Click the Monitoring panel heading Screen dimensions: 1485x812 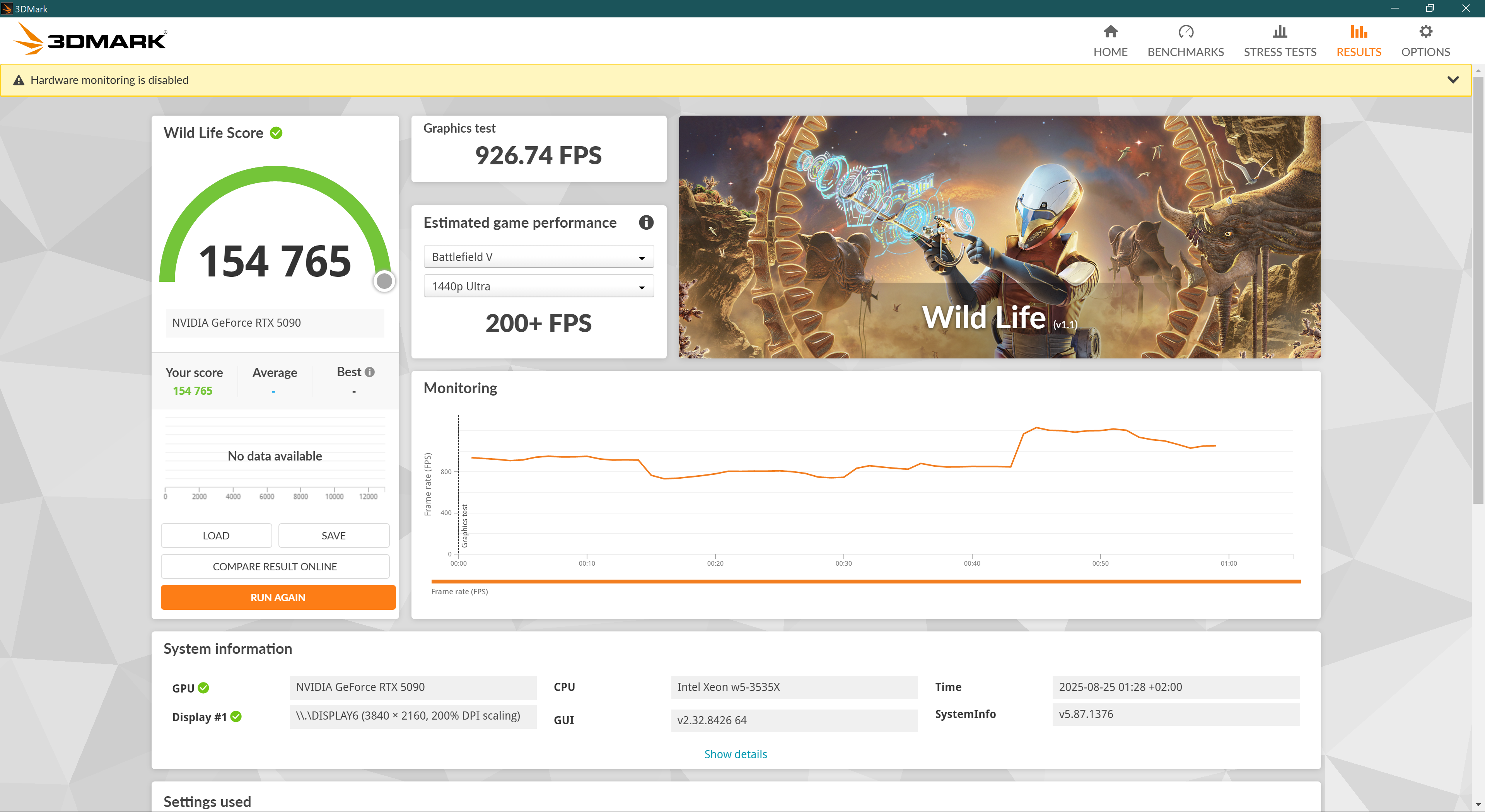point(460,388)
